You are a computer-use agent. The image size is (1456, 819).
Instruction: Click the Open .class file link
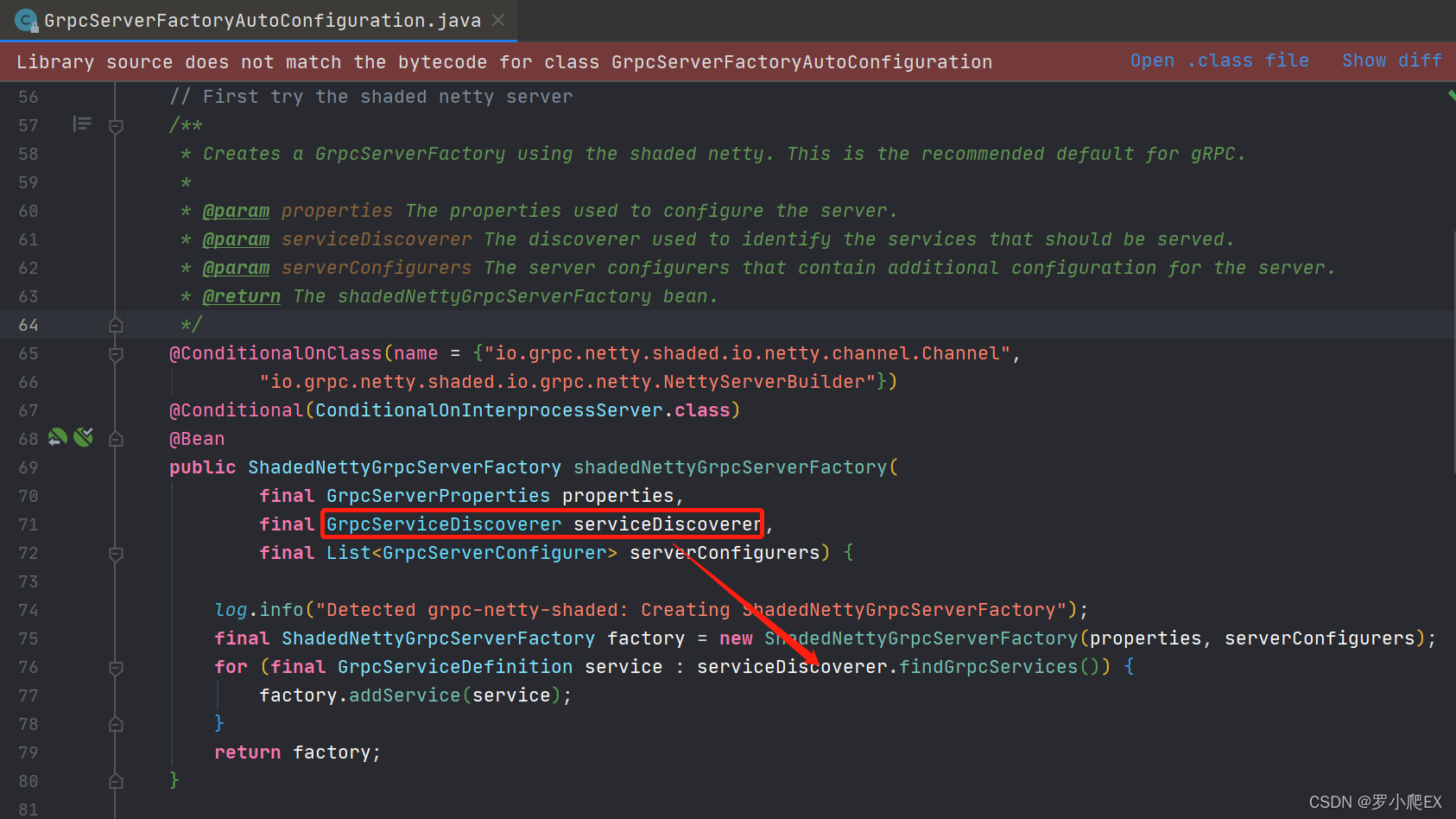pyautogui.click(x=1219, y=60)
